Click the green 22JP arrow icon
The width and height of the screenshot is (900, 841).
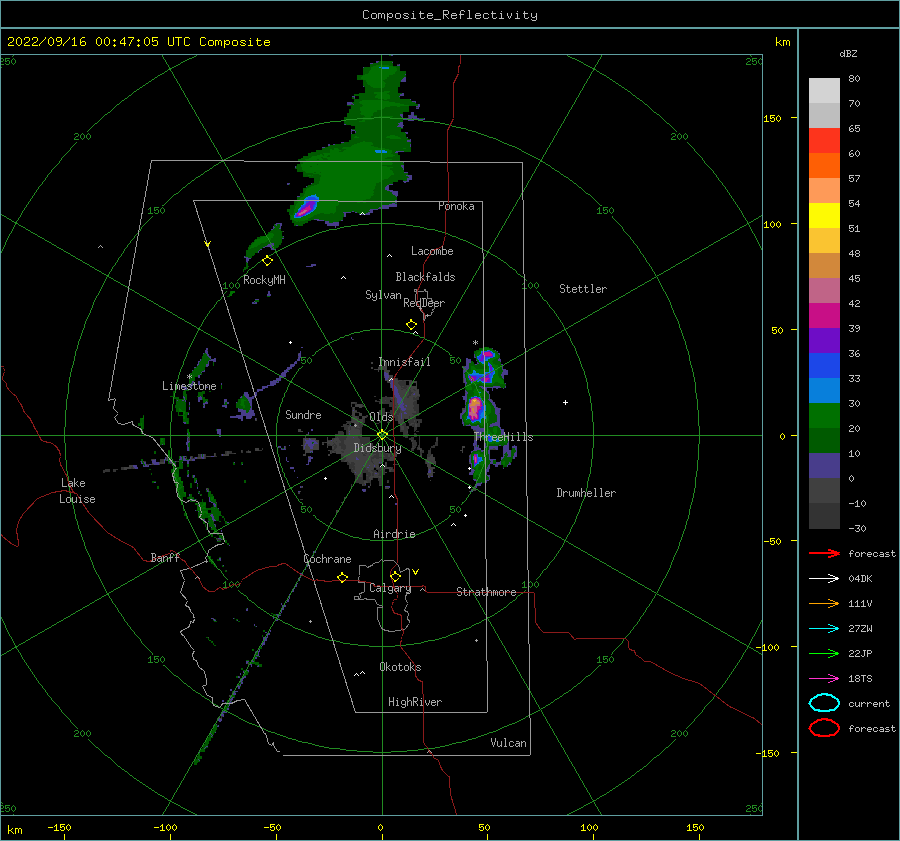[824, 653]
